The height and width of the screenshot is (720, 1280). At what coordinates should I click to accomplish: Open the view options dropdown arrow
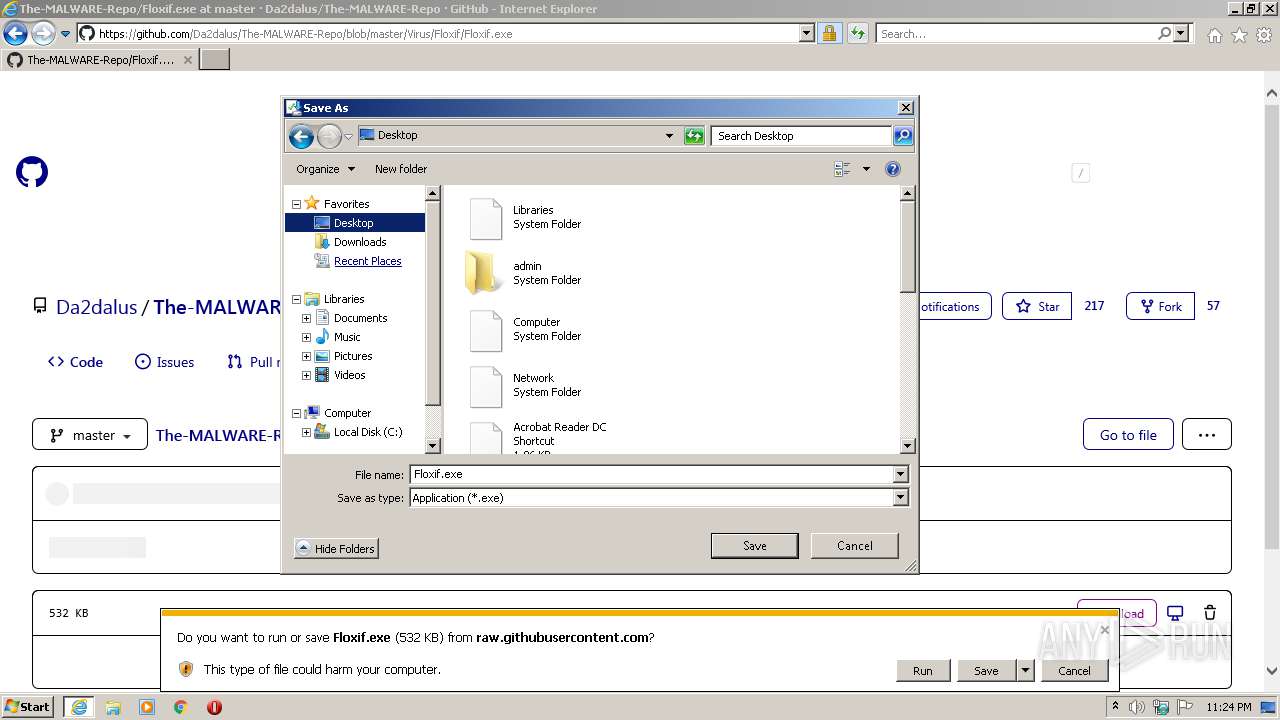point(866,169)
